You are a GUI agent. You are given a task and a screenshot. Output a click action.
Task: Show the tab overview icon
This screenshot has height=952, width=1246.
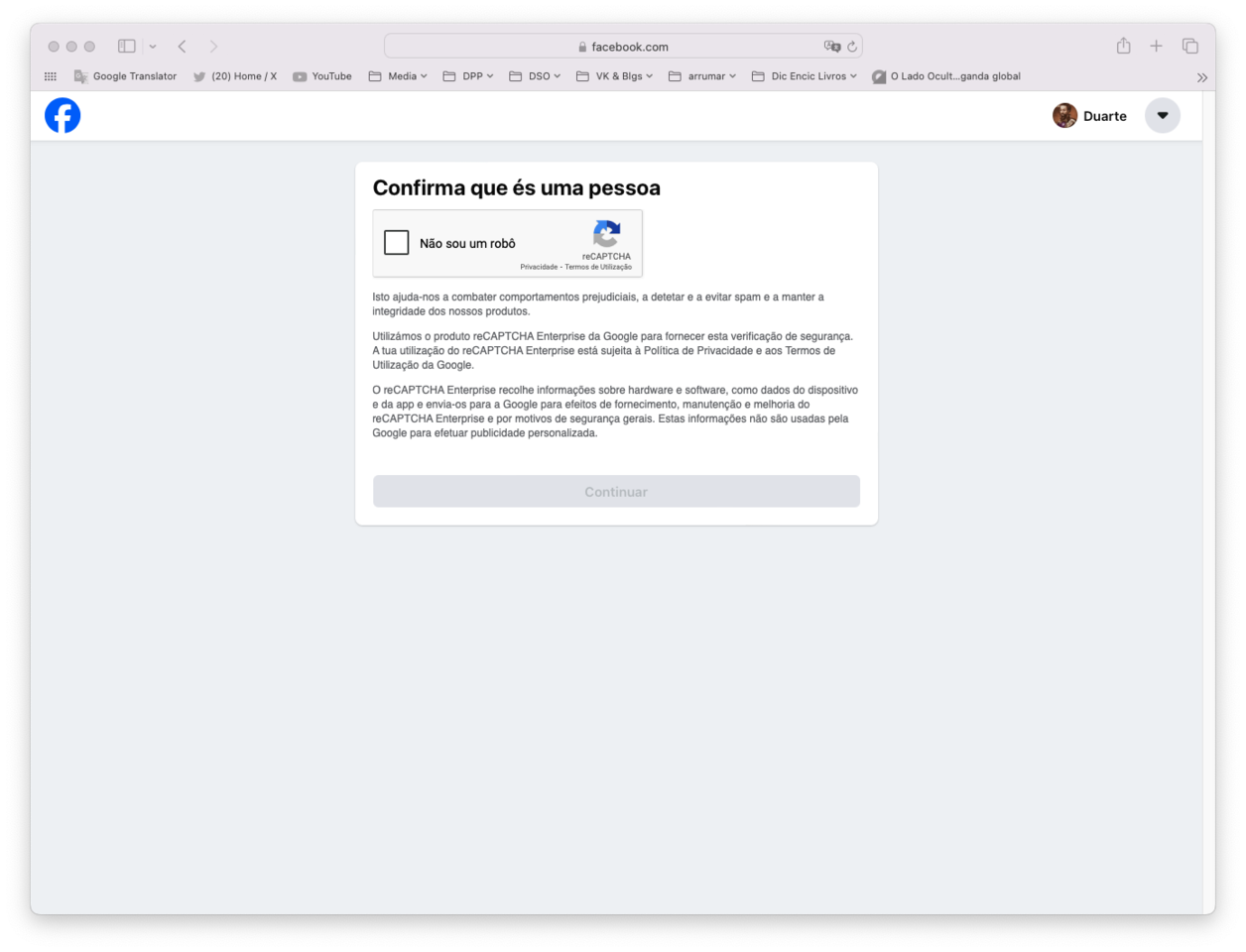1190,47
